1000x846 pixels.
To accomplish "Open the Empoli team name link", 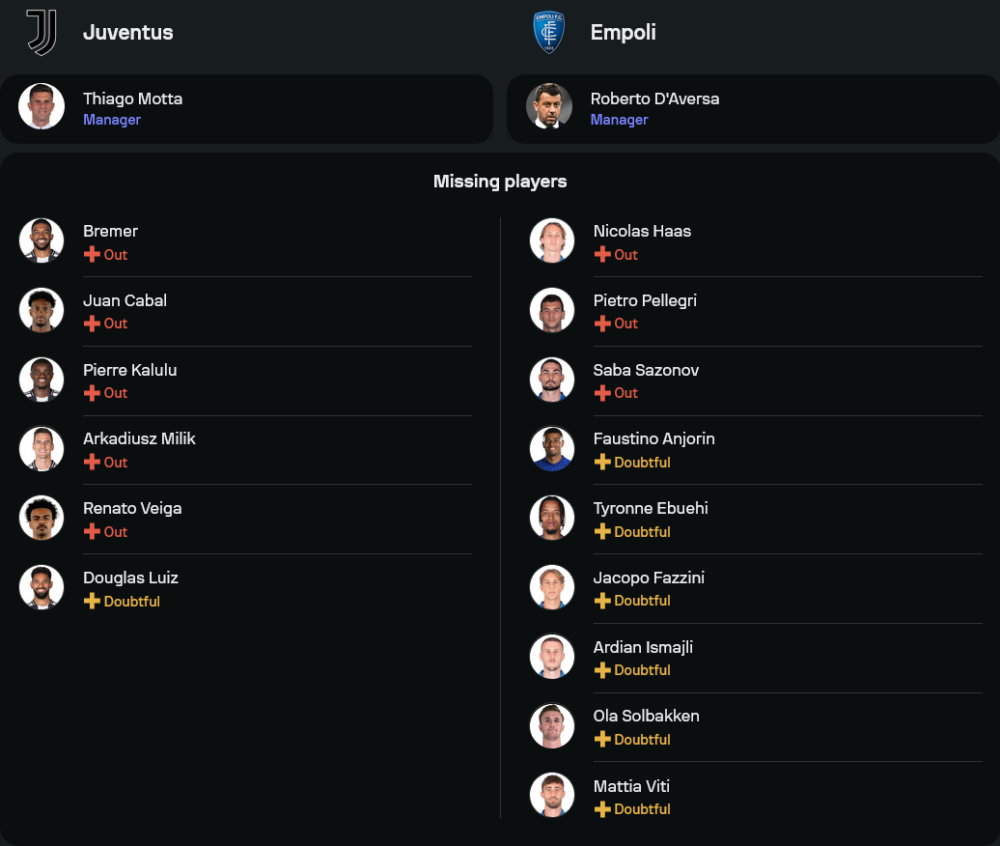I will 623,32.
